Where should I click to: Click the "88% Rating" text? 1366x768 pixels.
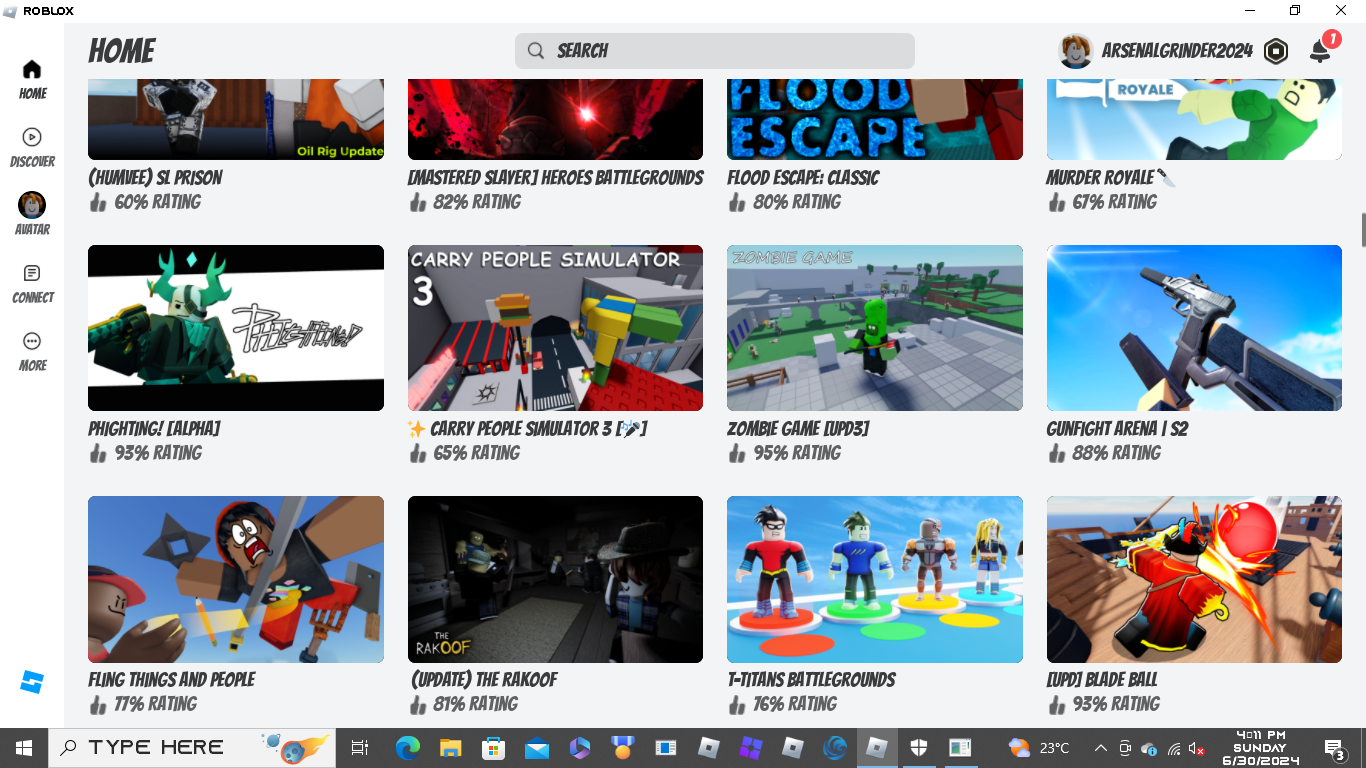pos(1115,453)
